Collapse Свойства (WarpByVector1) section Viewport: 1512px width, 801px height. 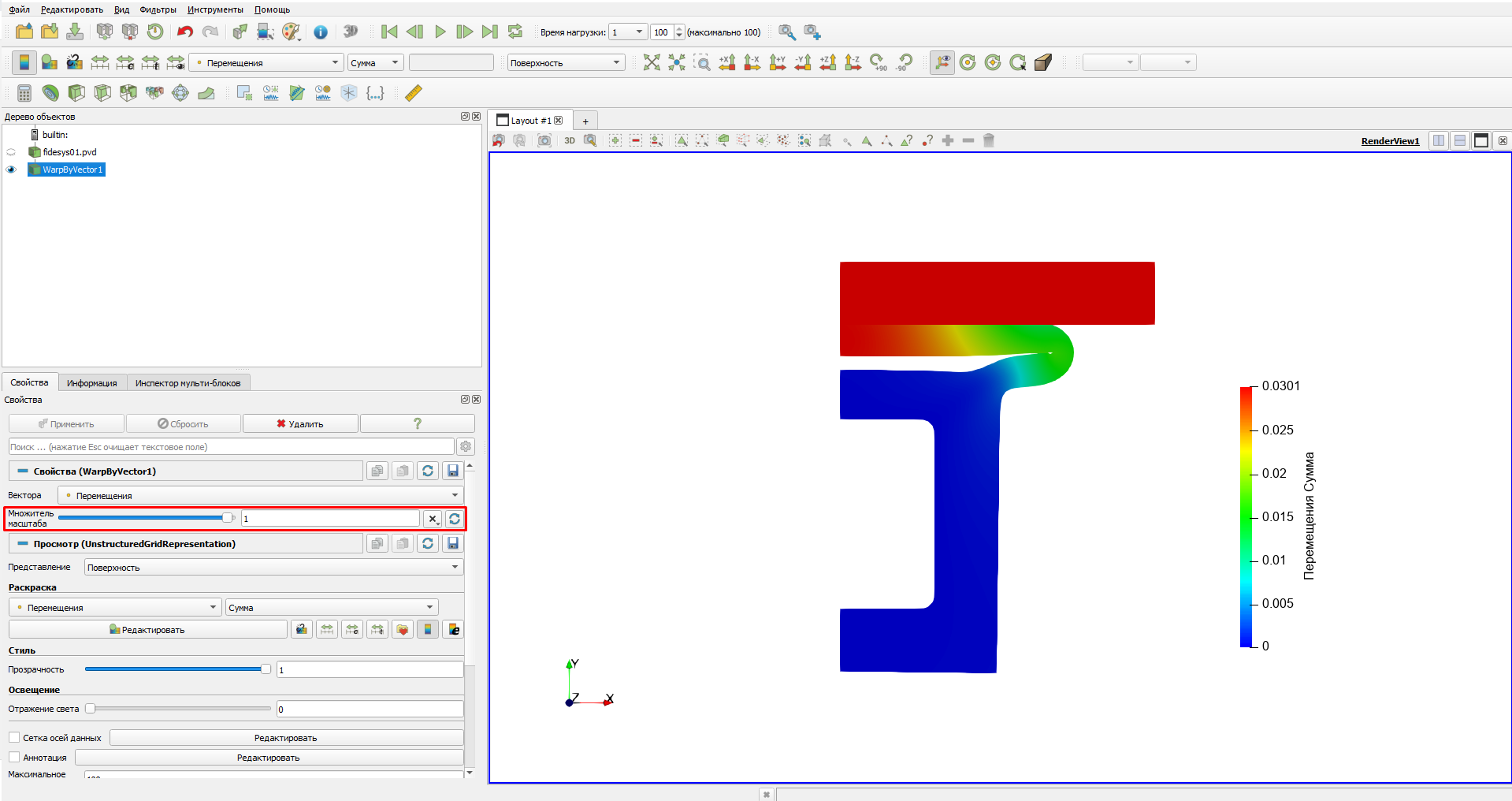coord(24,471)
